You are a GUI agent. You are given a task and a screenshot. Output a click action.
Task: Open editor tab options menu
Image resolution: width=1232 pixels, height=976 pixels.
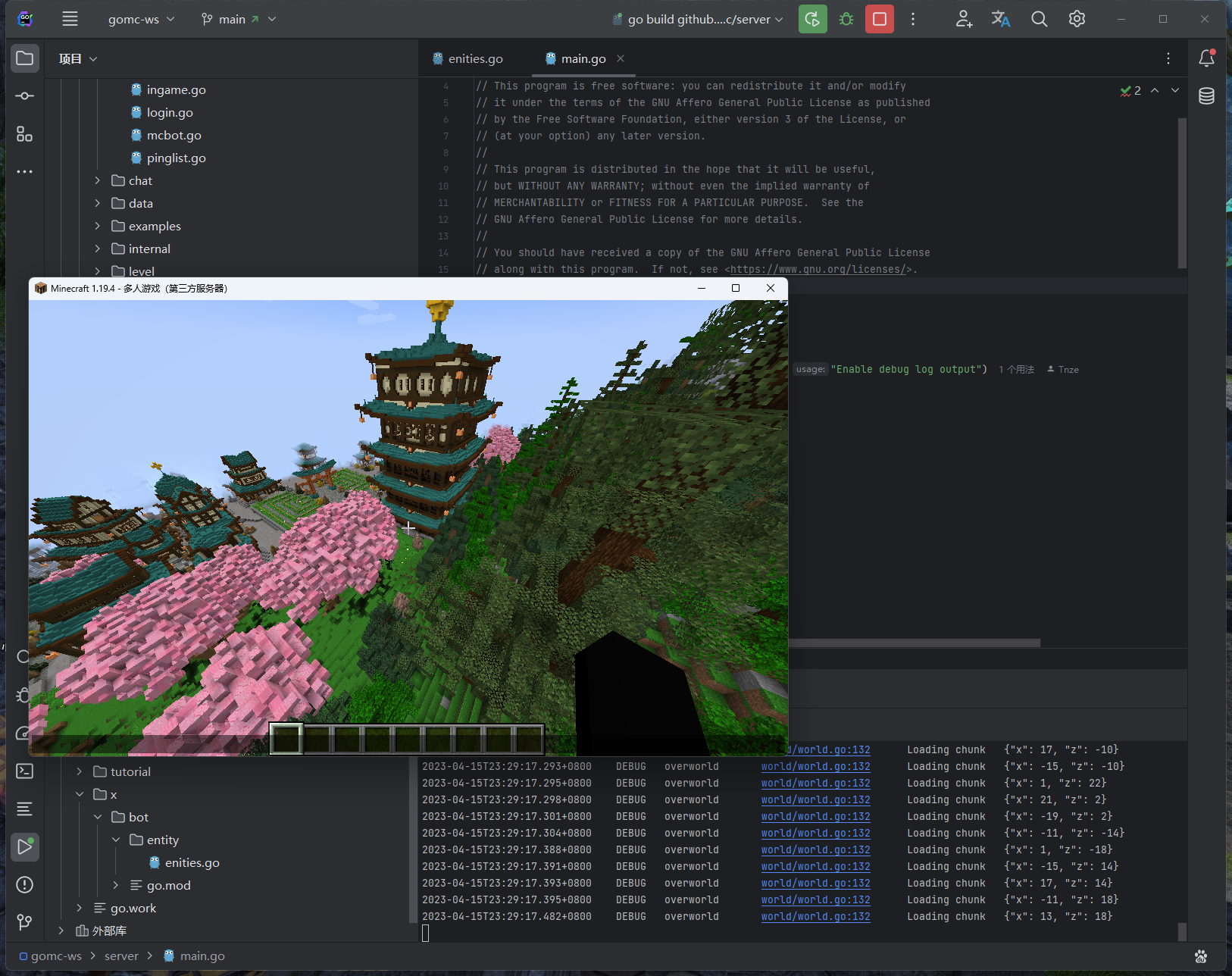1168,58
